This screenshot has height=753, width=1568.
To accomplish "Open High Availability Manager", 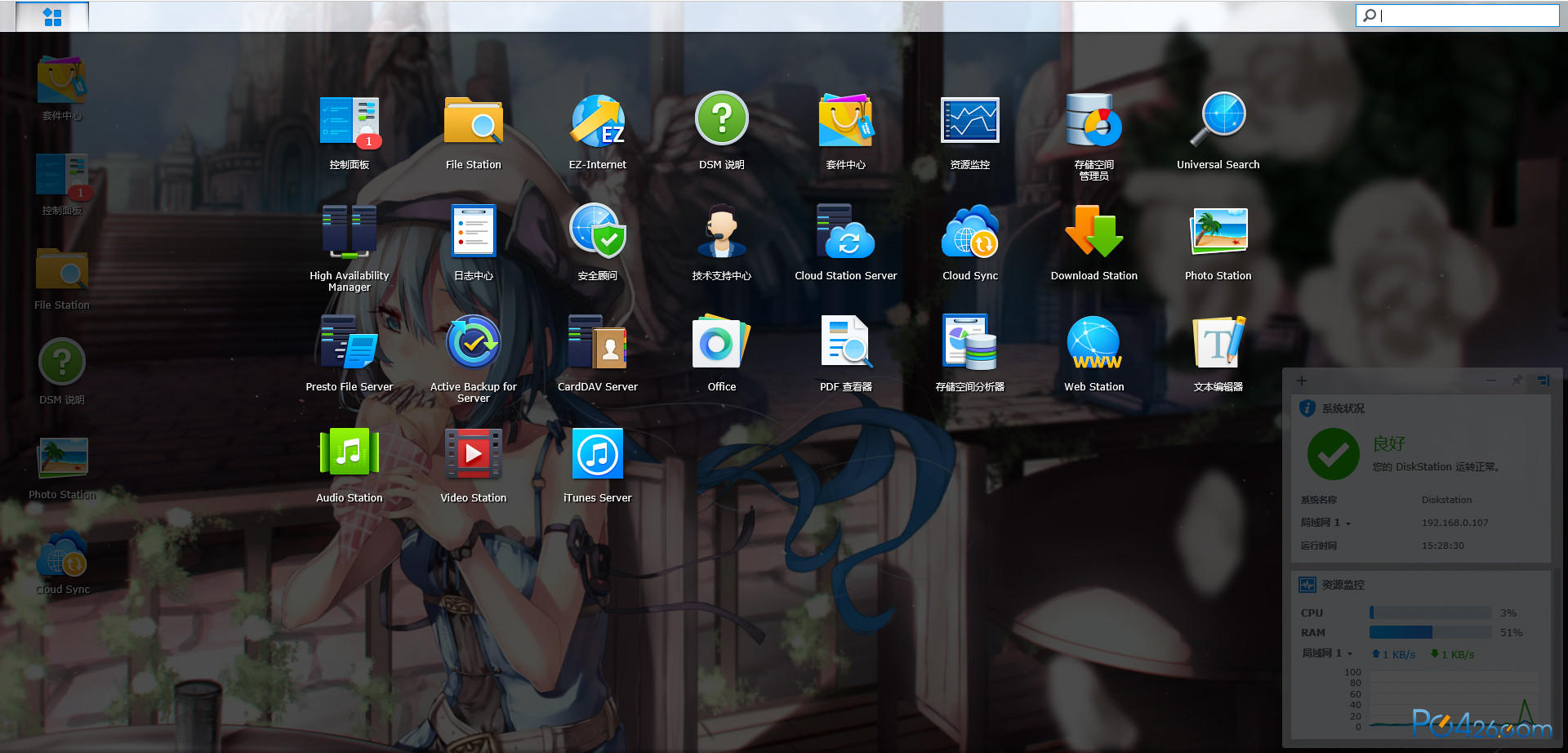I will 350,232.
